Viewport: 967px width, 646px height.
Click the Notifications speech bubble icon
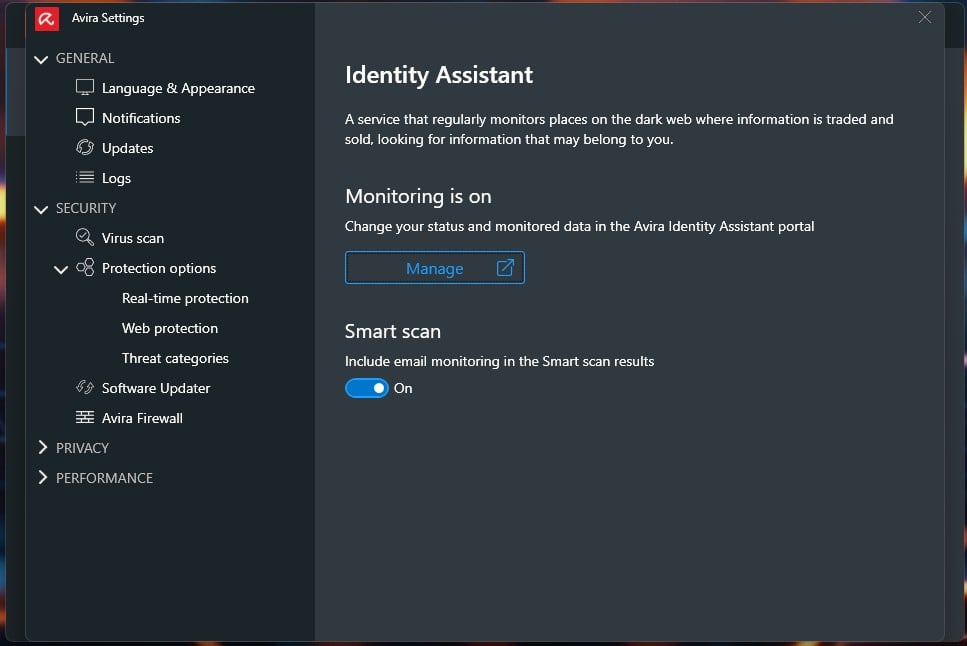pyautogui.click(x=84, y=117)
